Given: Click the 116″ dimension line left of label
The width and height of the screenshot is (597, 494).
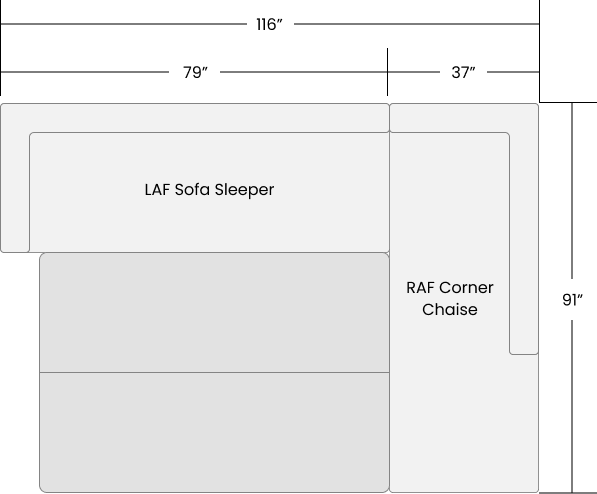Looking at the screenshot, I should click(x=124, y=24).
